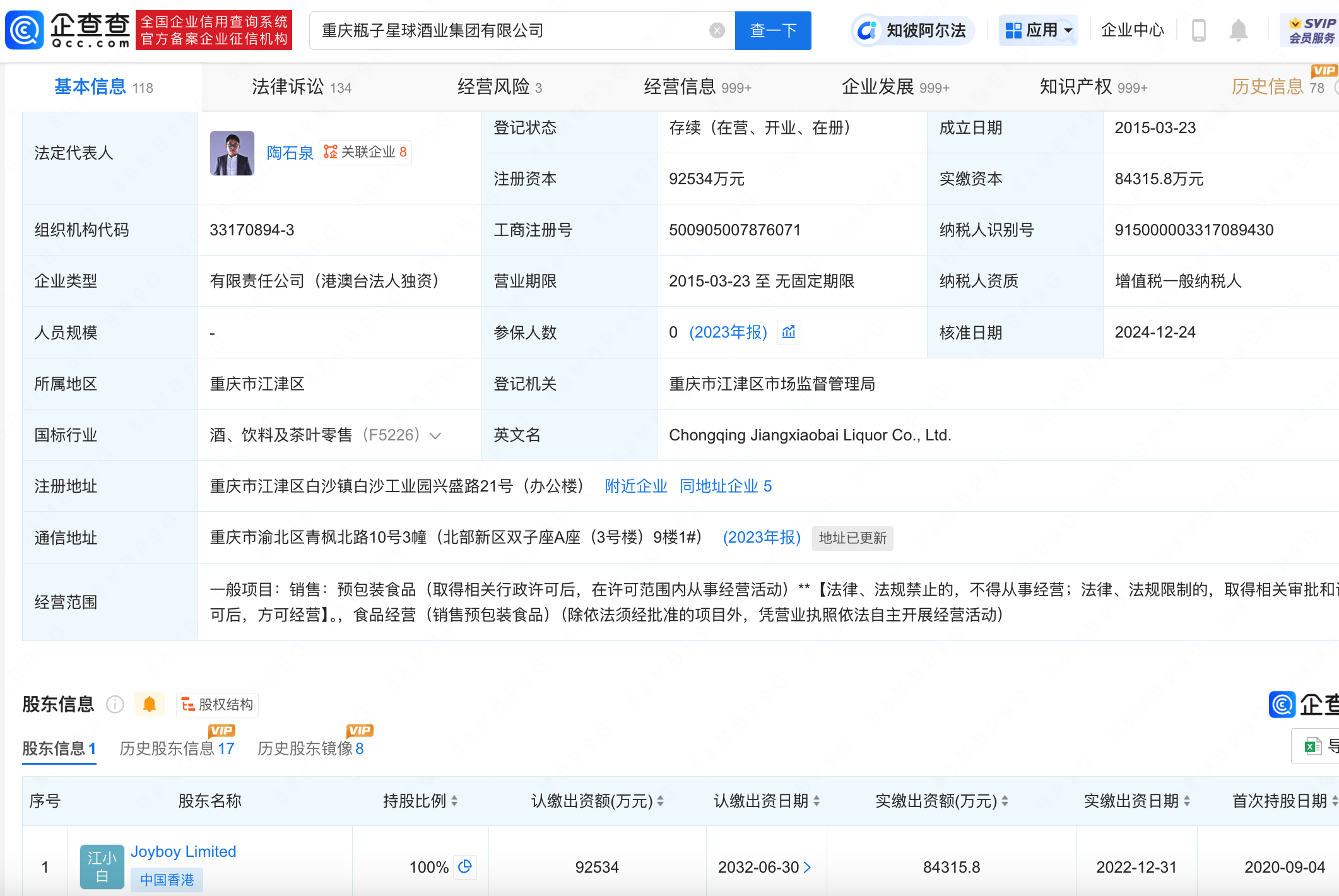Open 陶石泉 legal representative profile
1339x896 pixels.
coord(290,153)
